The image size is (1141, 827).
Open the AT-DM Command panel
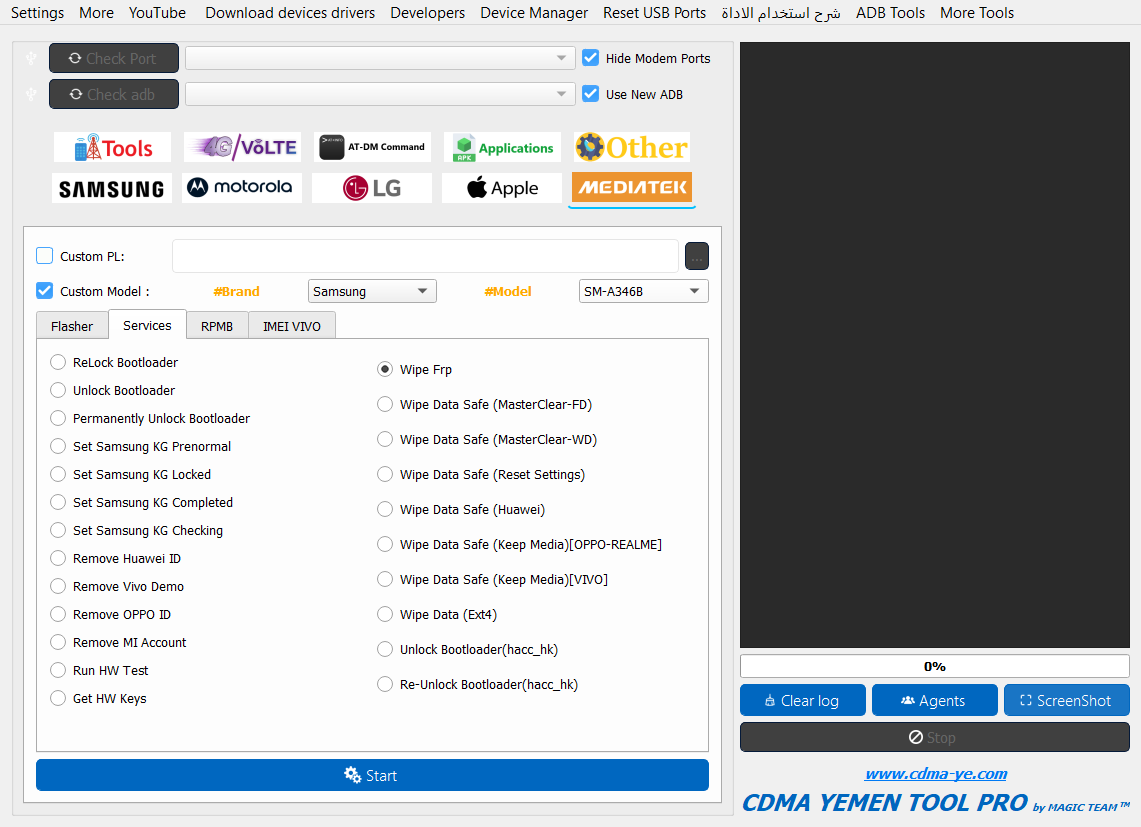point(371,148)
